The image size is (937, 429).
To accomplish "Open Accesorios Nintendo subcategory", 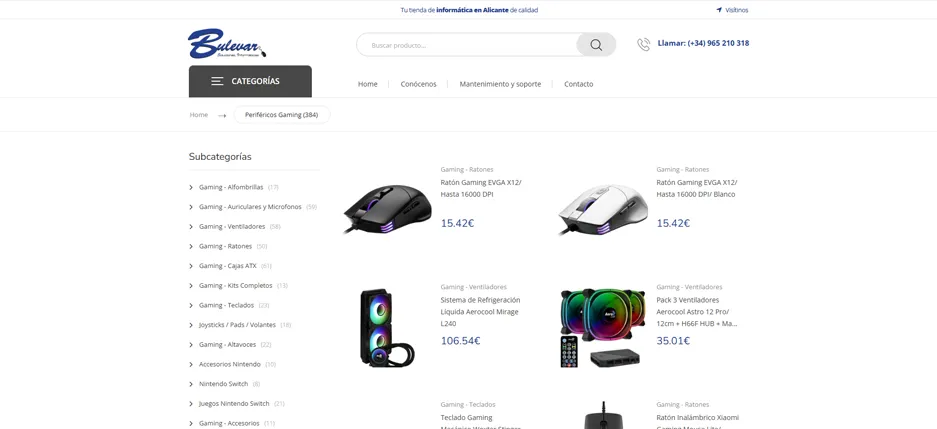I will point(229,364).
